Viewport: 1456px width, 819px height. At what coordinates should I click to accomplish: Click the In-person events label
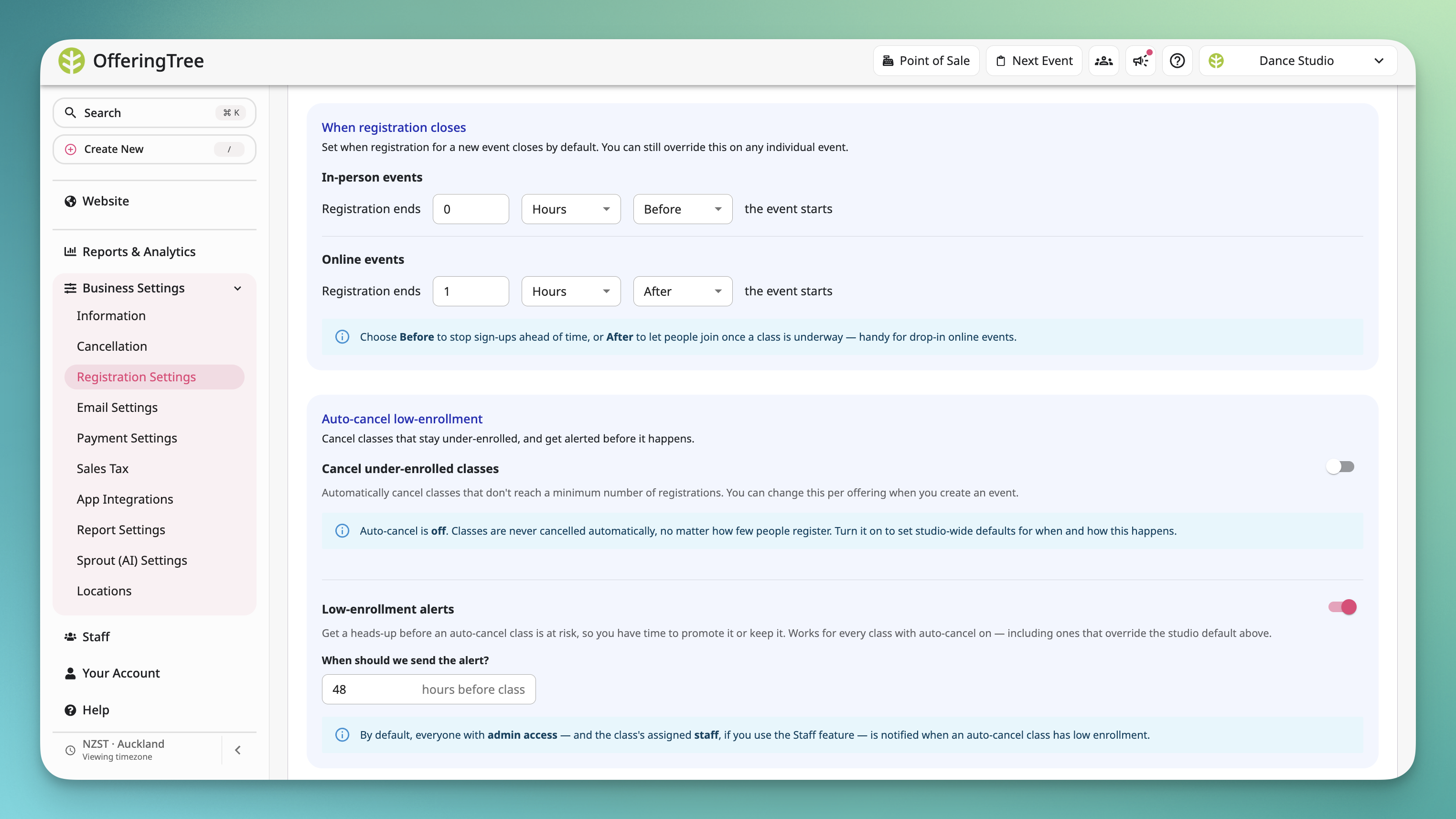(372, 177)
